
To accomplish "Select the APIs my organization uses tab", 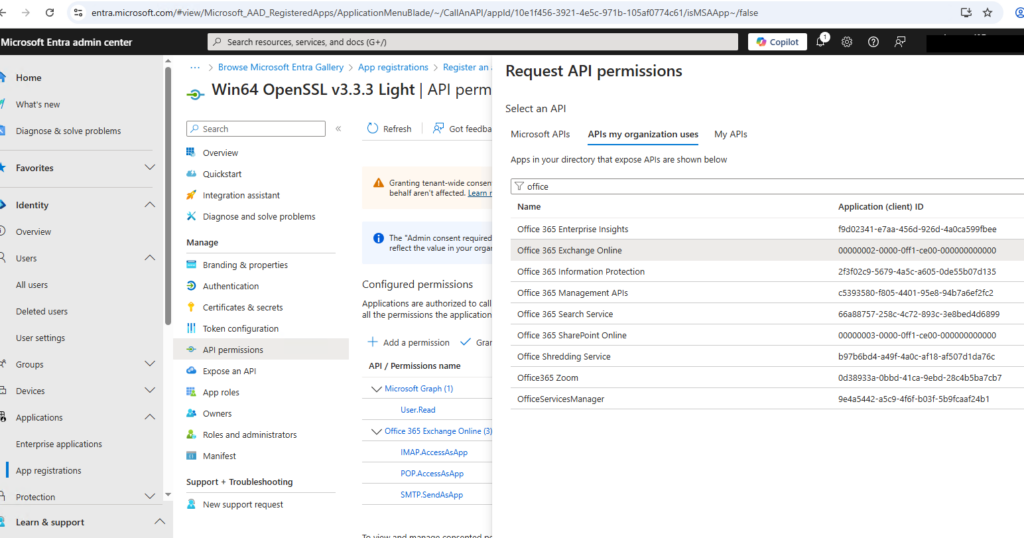I will click(643, 134).
